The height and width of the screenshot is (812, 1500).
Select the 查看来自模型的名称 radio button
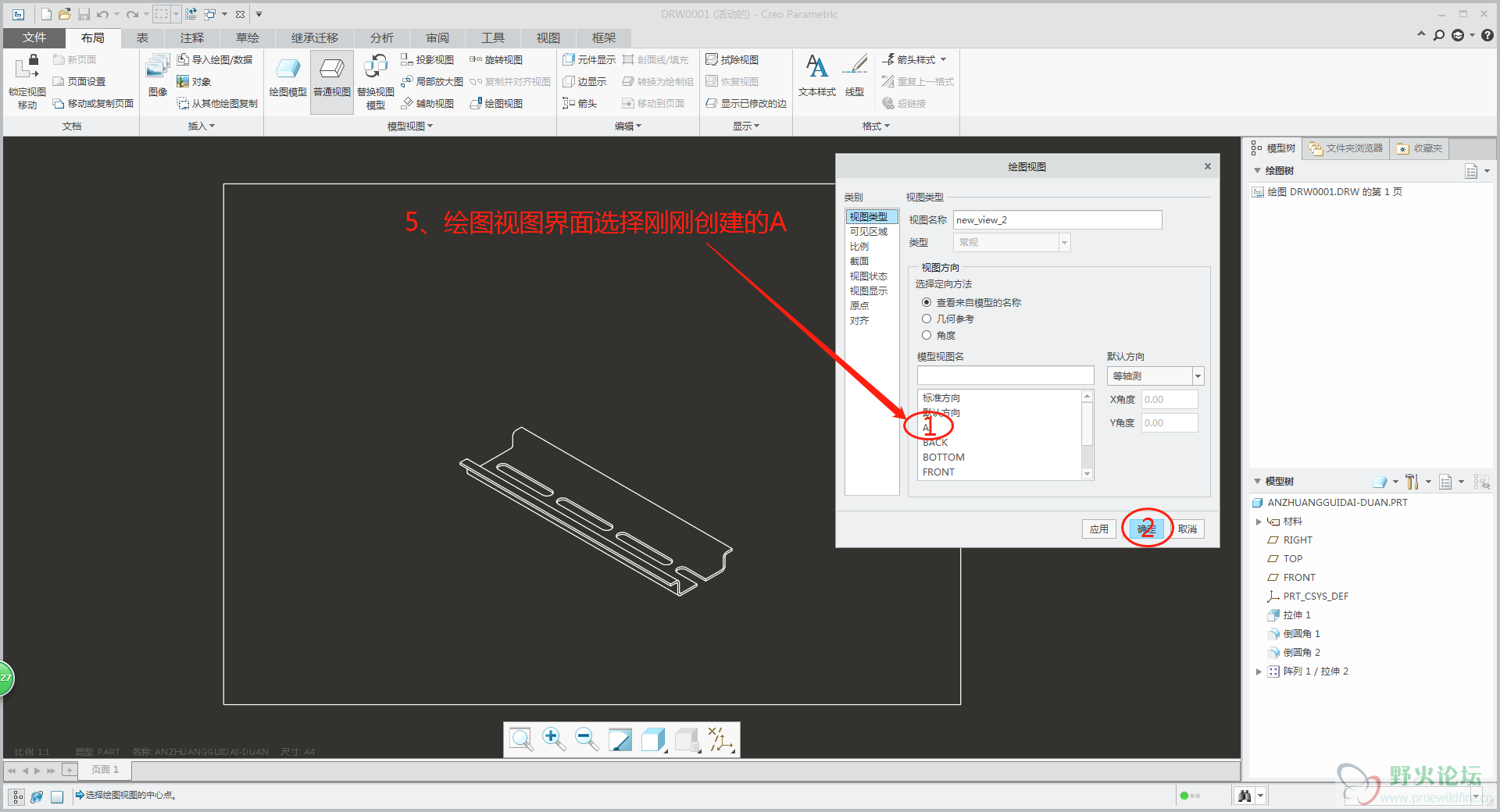927,302
